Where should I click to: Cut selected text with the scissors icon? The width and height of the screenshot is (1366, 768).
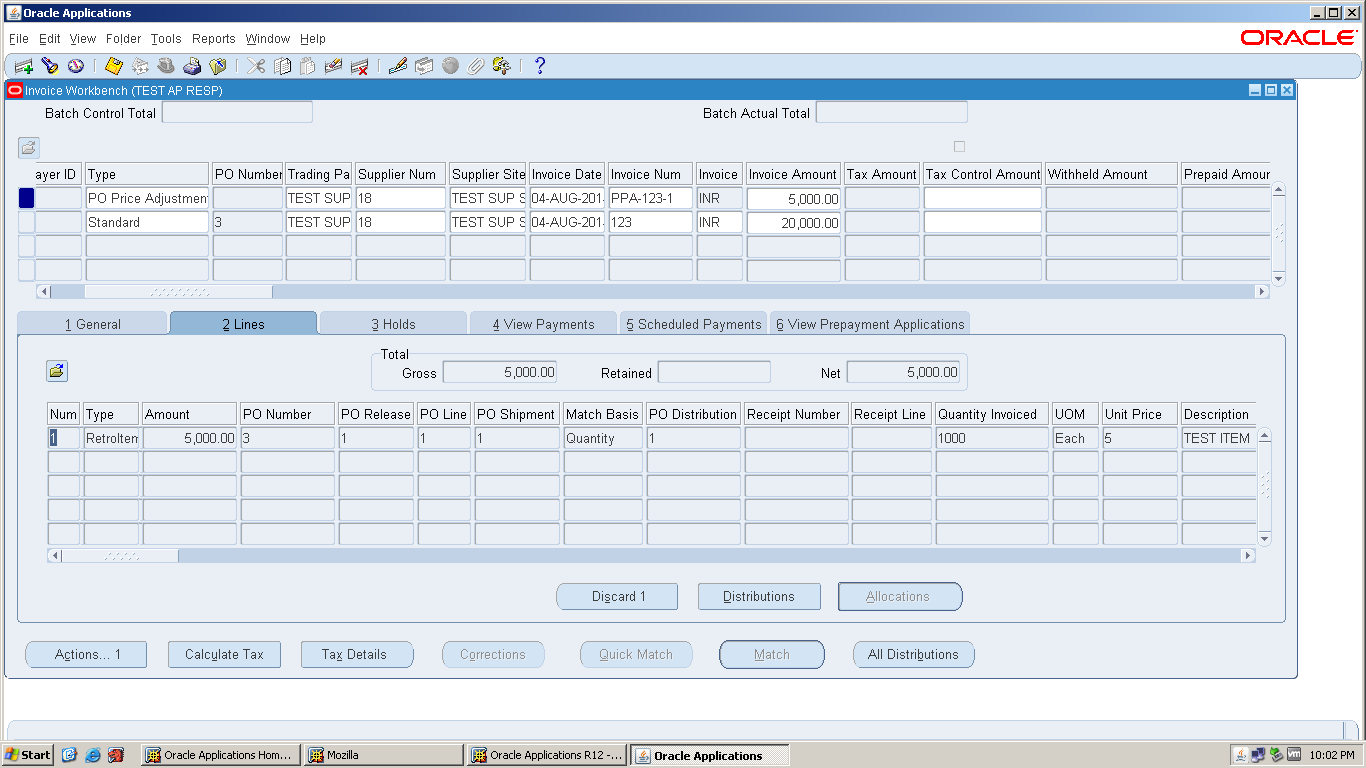(x=253, y=66)
